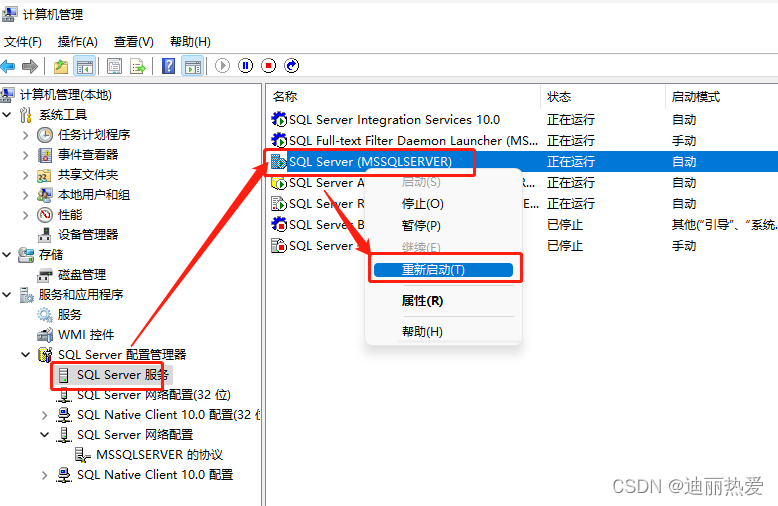The height and width of the screenshot is (506, 778).
Task: Click the SQL Full-text Filter Daemon Launcher icon
Action: [x=279, y=140]
